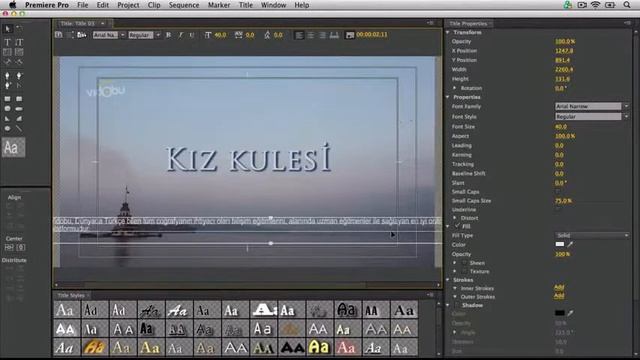
Task: Add an Outer Stroke
Action: click(559, 296)
